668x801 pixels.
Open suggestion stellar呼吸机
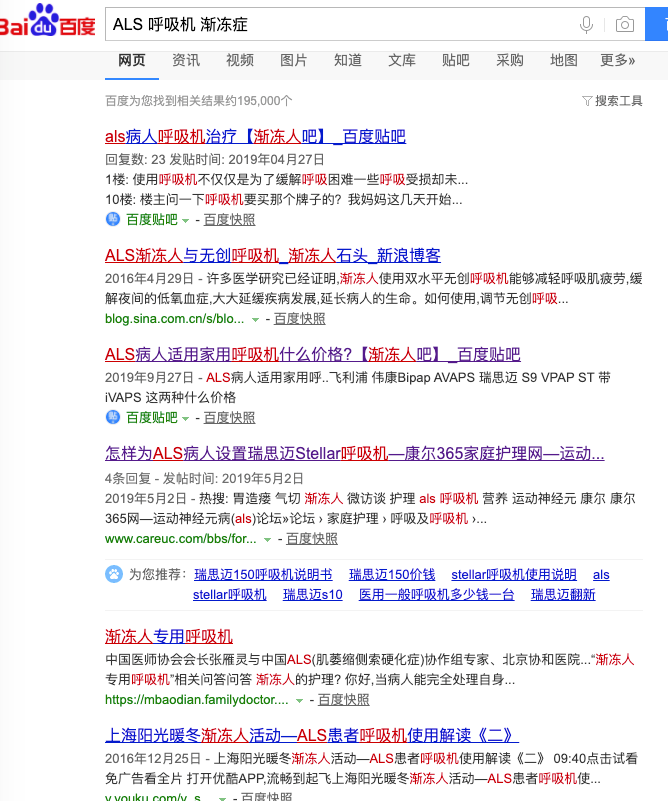(x=230, y=595)
